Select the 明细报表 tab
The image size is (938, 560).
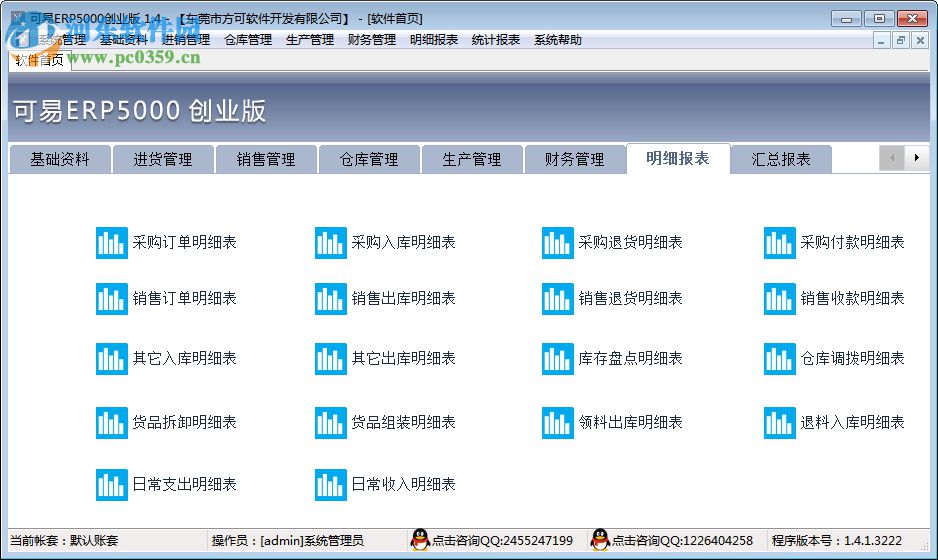(x=678, y=159)
